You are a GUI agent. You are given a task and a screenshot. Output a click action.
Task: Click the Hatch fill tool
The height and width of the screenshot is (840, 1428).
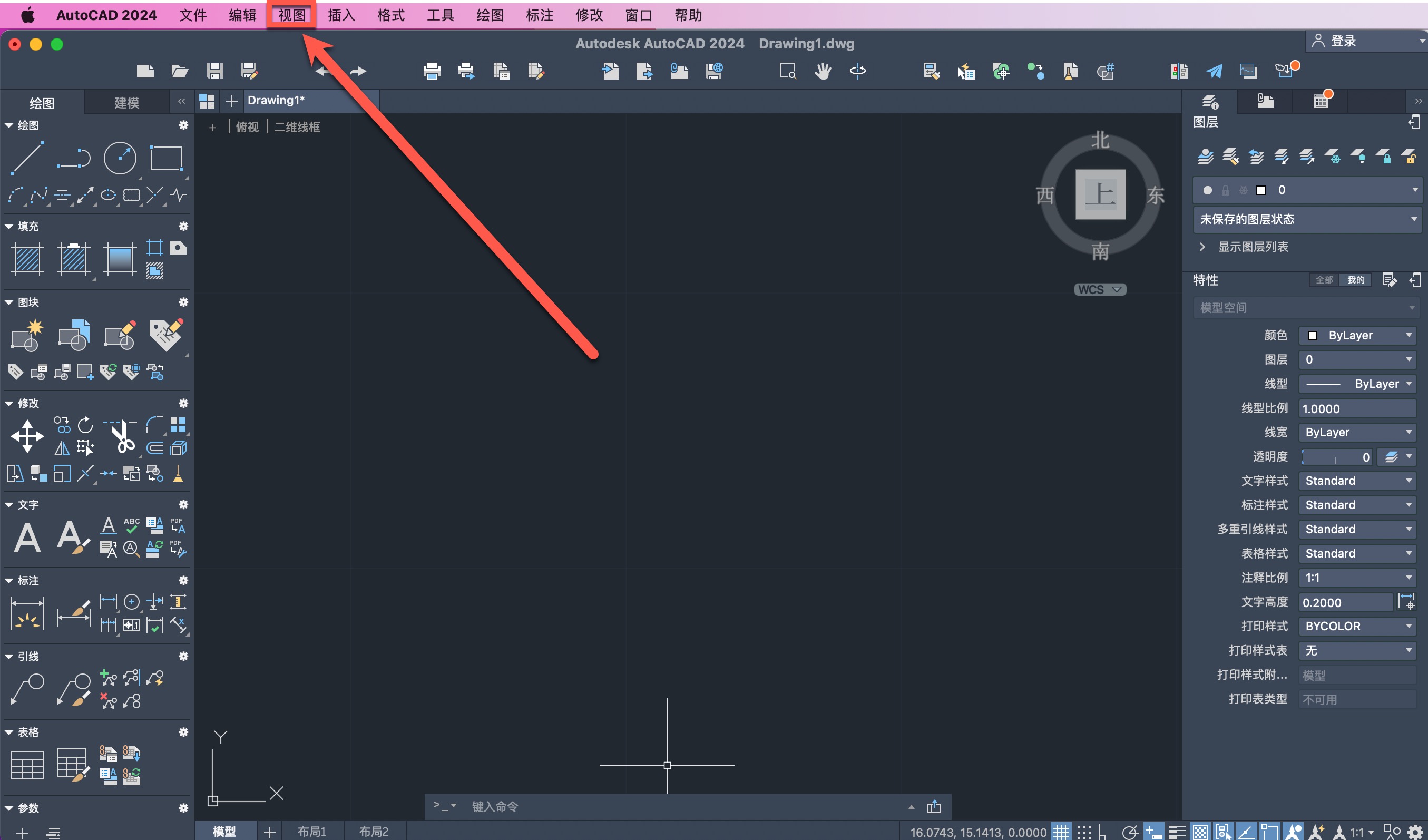click(27, 259)
